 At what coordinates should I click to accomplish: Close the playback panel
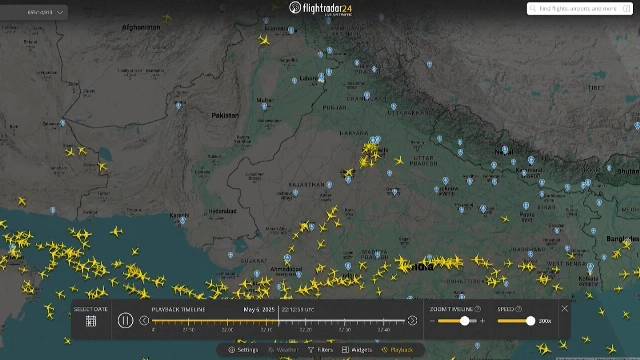tap(564, 309)
